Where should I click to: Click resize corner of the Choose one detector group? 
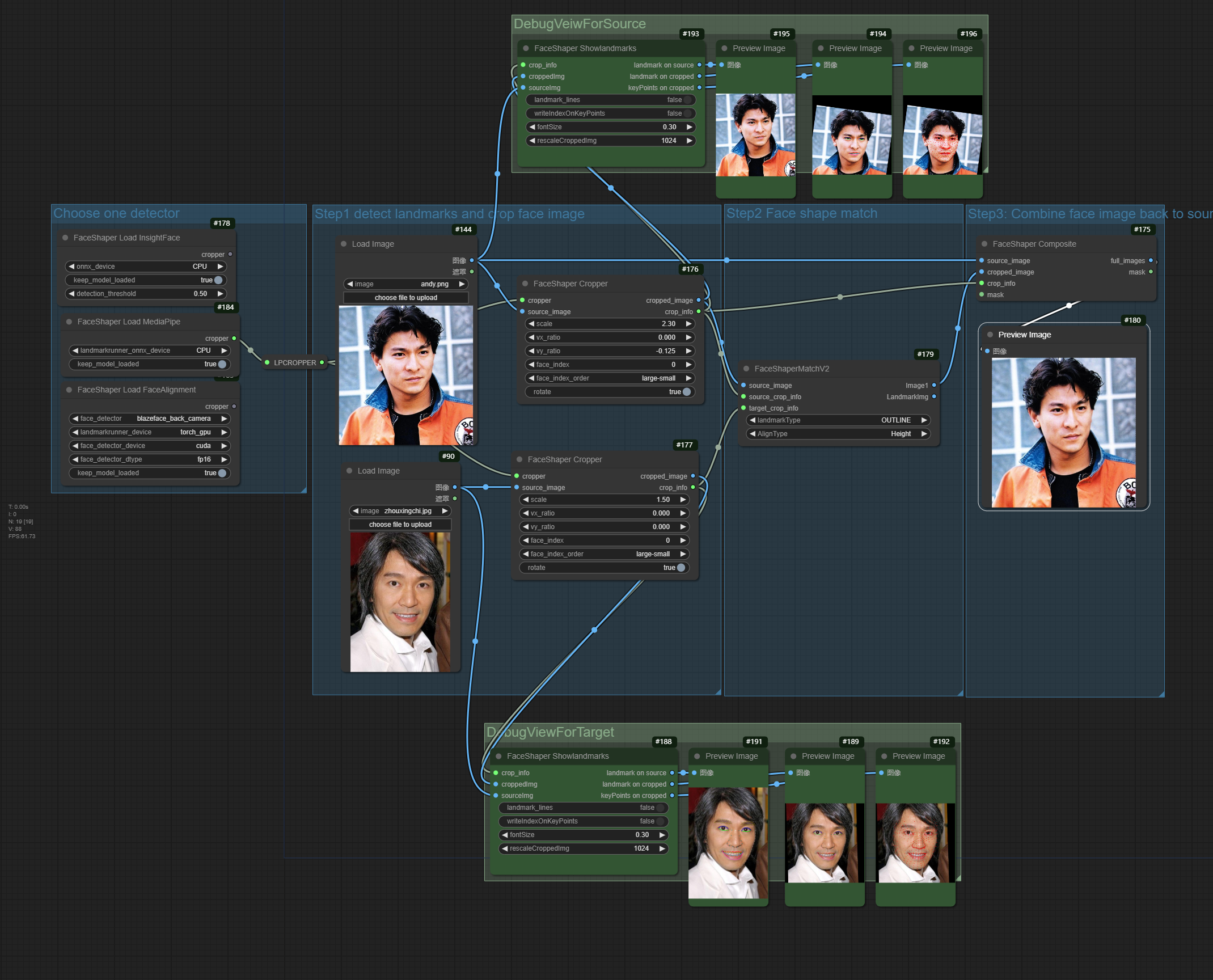(x=303, y=490)
